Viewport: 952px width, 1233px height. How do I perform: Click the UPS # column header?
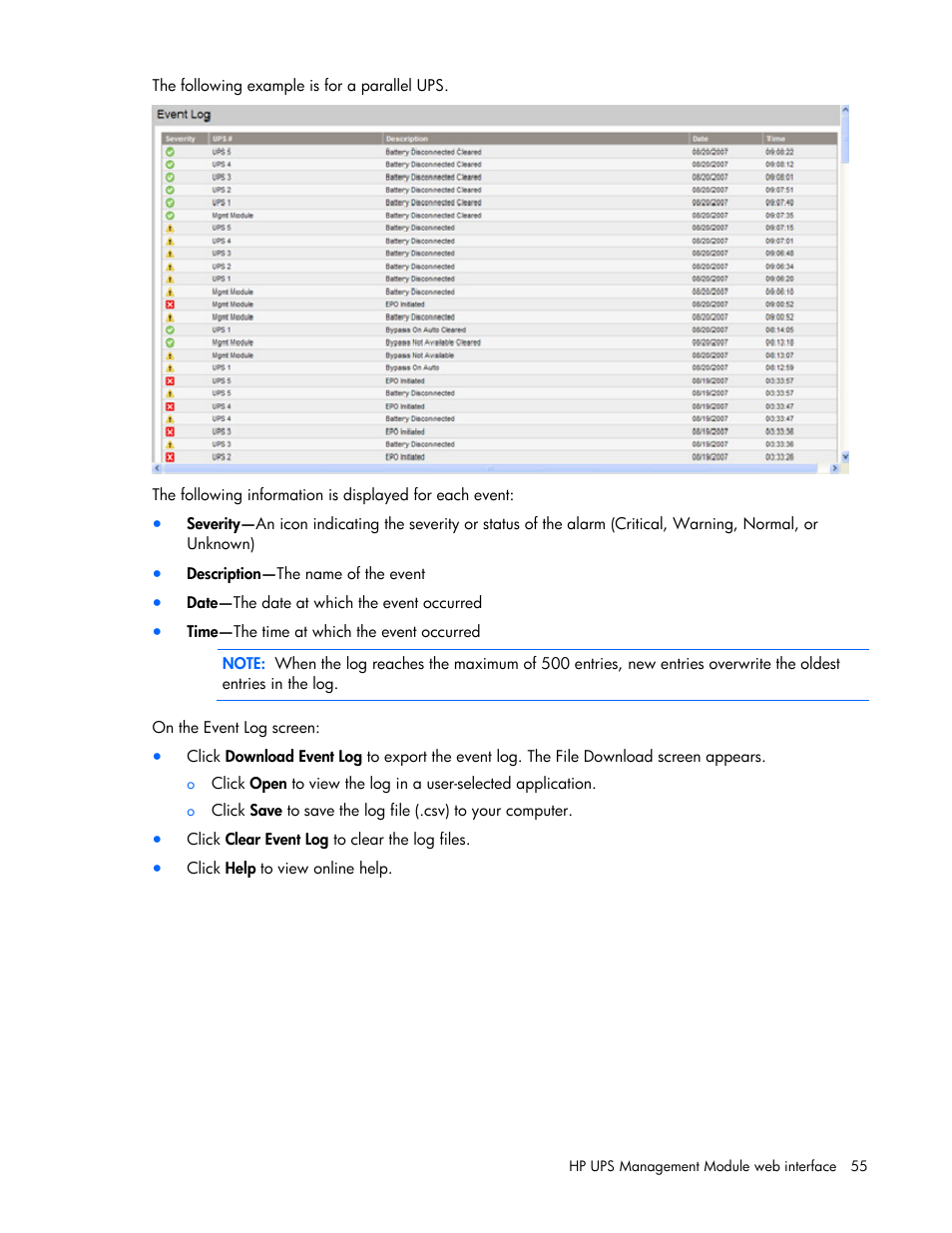(295, 139)
